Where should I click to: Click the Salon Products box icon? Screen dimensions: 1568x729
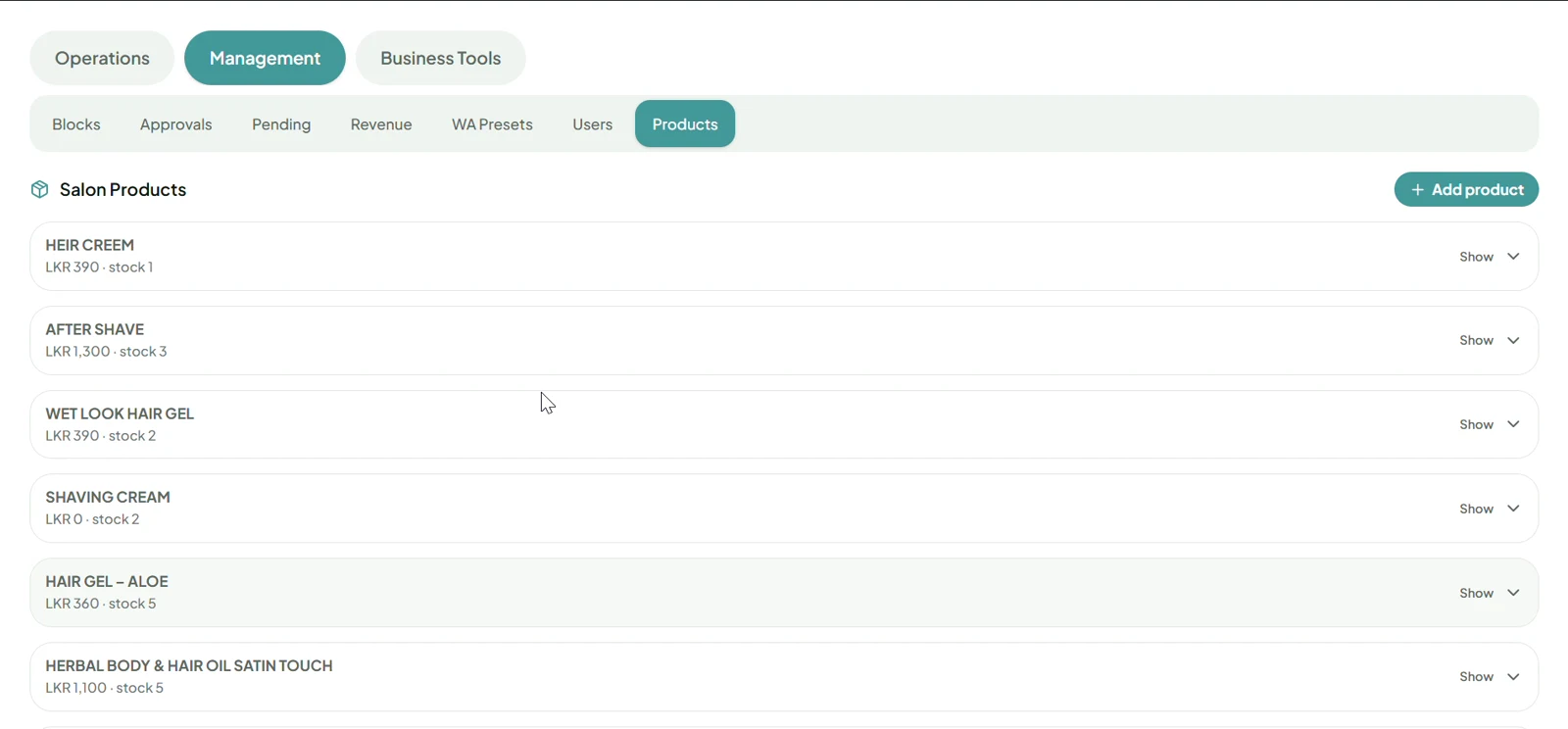click(39, 189)
